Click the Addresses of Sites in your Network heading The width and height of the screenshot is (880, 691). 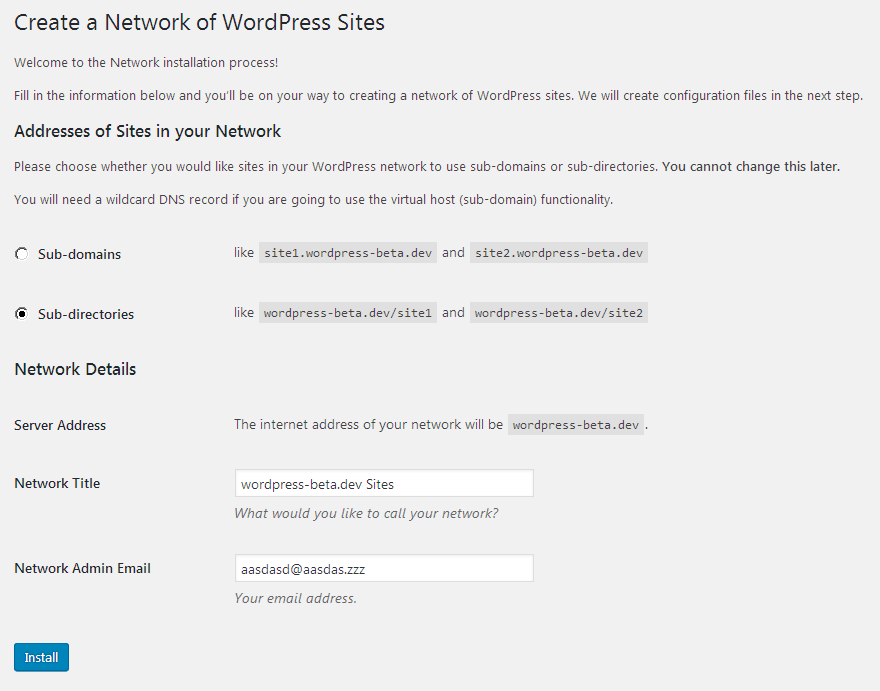coord(148,131)
